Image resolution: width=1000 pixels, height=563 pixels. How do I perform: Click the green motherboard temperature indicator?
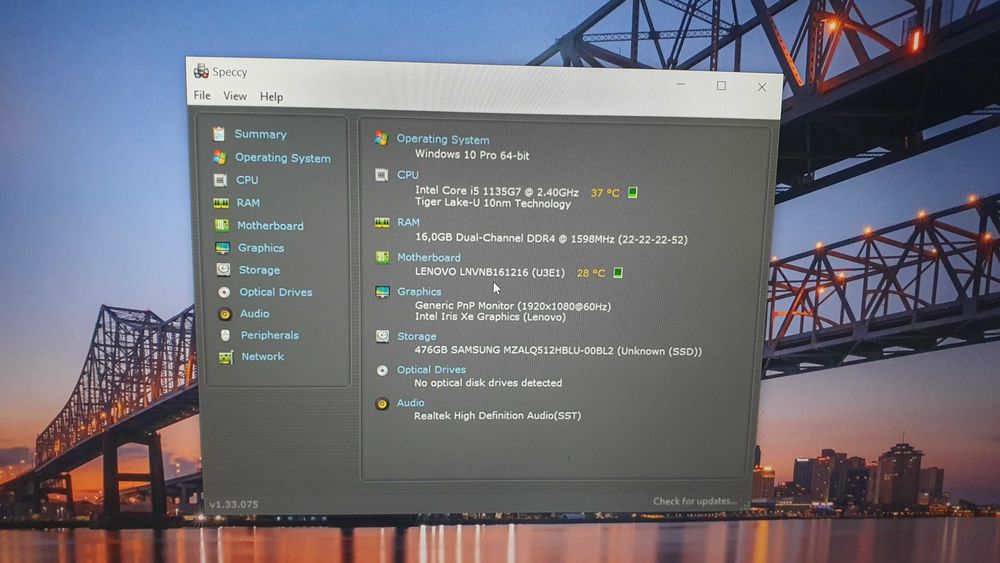point(617,273)
